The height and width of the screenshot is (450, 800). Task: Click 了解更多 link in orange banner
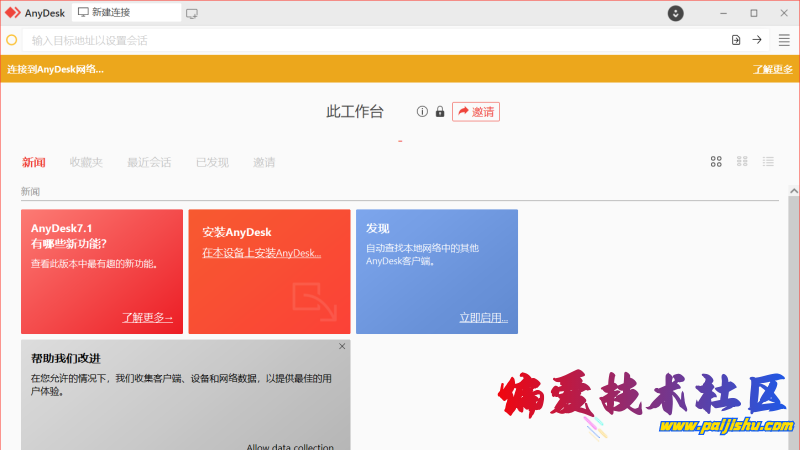(772, 69)
